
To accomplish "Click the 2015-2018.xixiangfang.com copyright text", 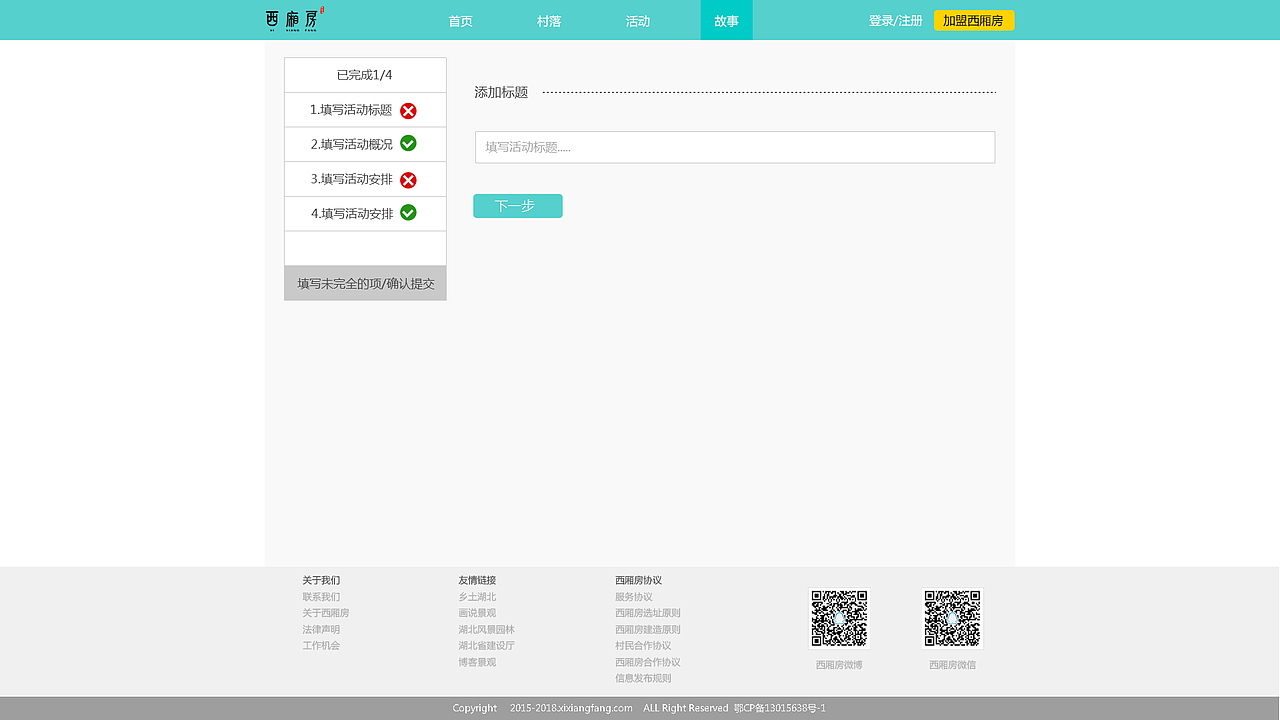I will pyautogui.click(x=571, y=708).
